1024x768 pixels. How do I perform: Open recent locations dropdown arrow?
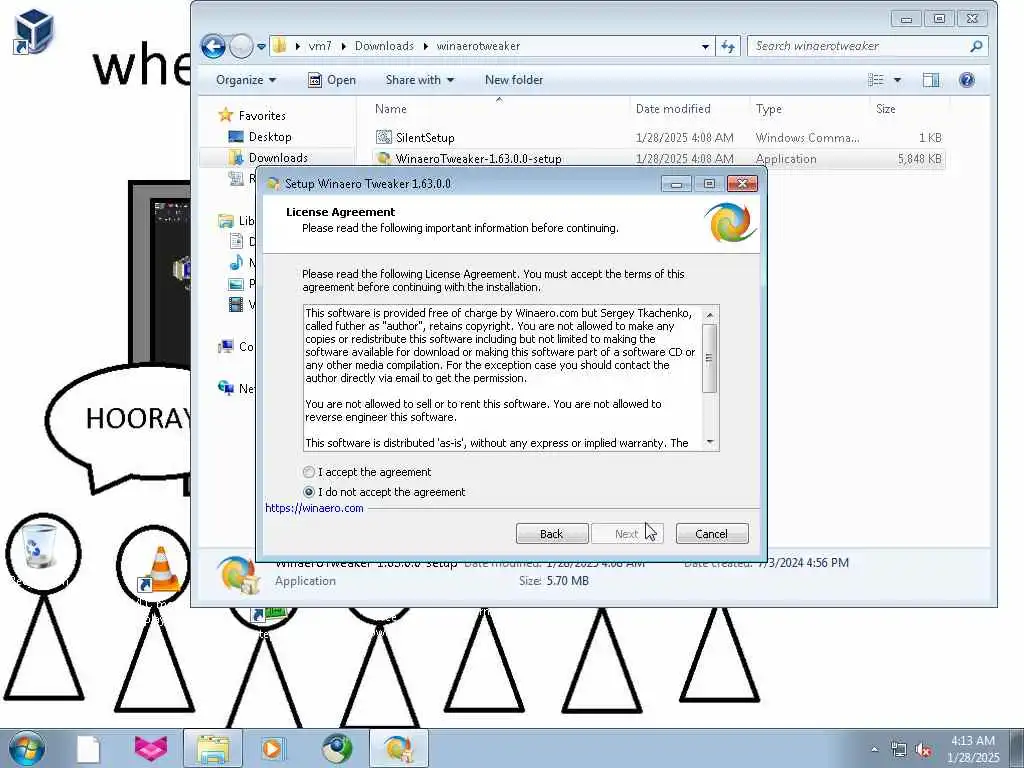click(x=261, y=47)
